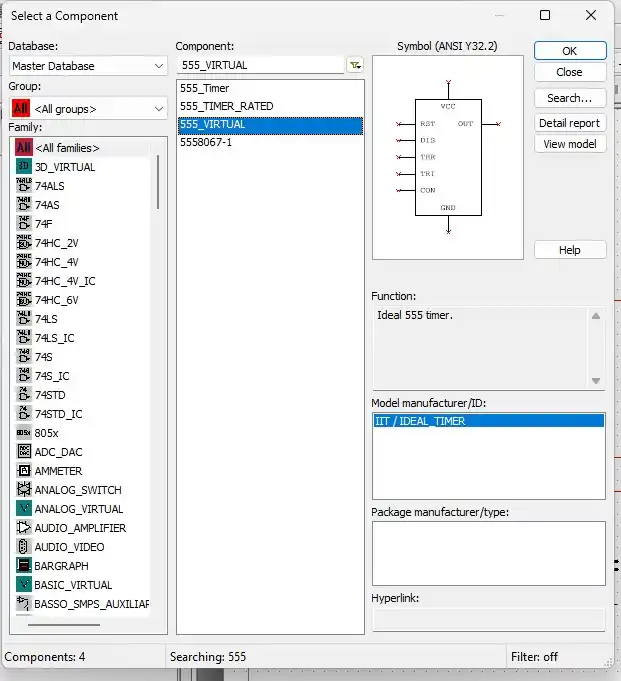The width and height of the screenshot is (621, 681).
Task: Click the 74S_IC family icon
Action: click(x=24, y=376)
